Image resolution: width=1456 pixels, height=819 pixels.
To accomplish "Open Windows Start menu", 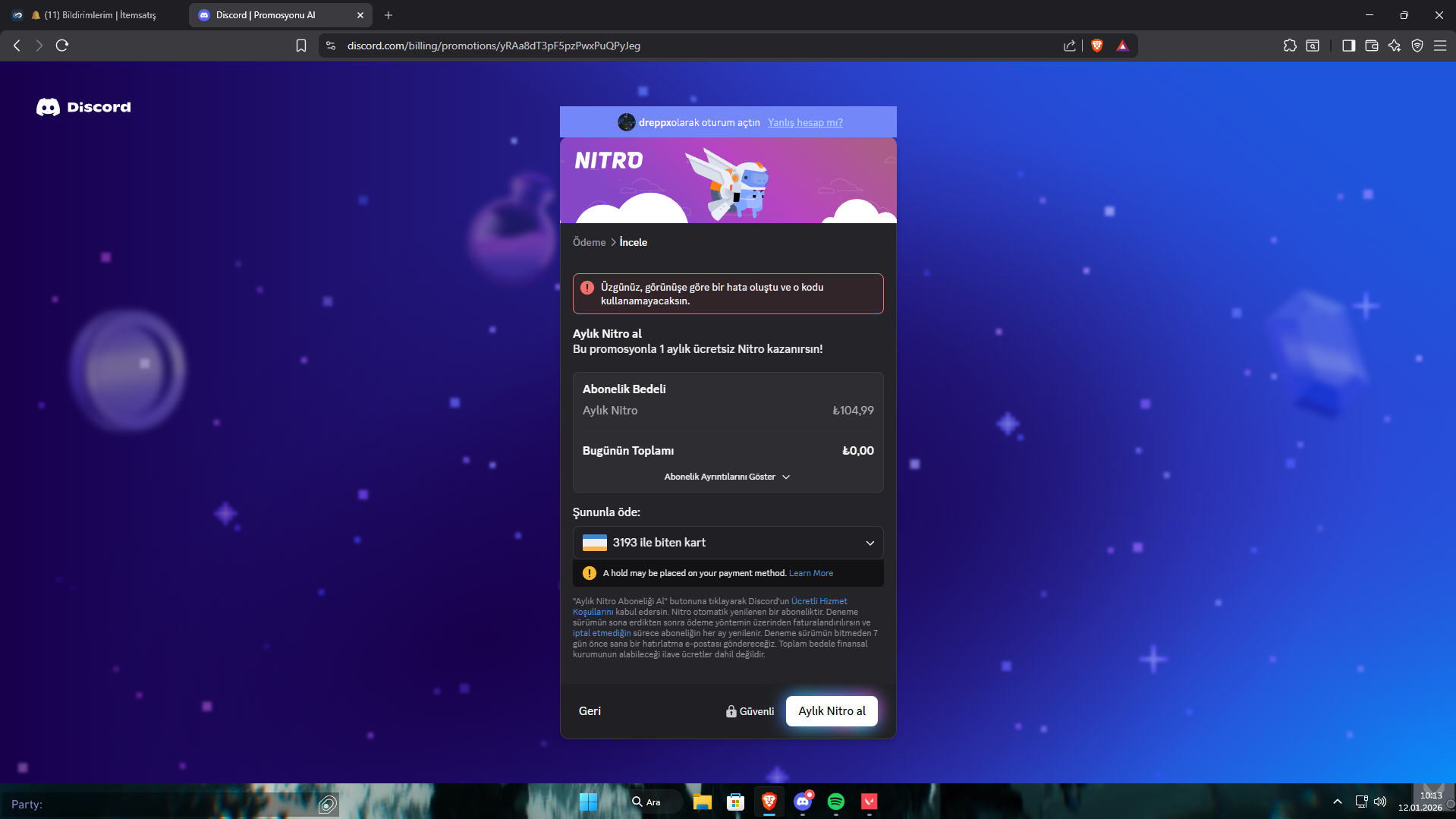I will [x=589, y=802].
